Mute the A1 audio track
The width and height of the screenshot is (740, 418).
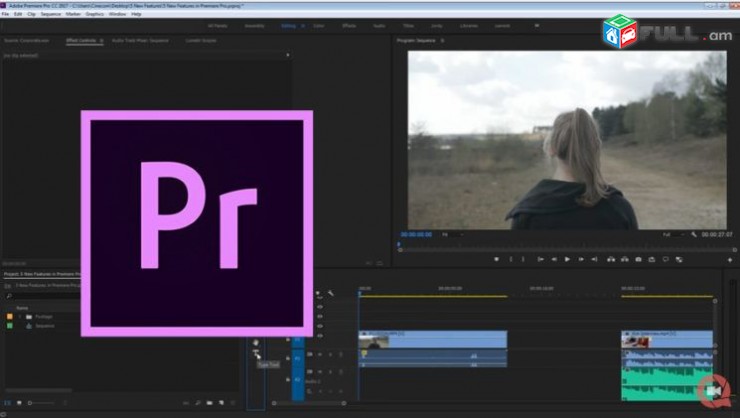tap(320, 354)
